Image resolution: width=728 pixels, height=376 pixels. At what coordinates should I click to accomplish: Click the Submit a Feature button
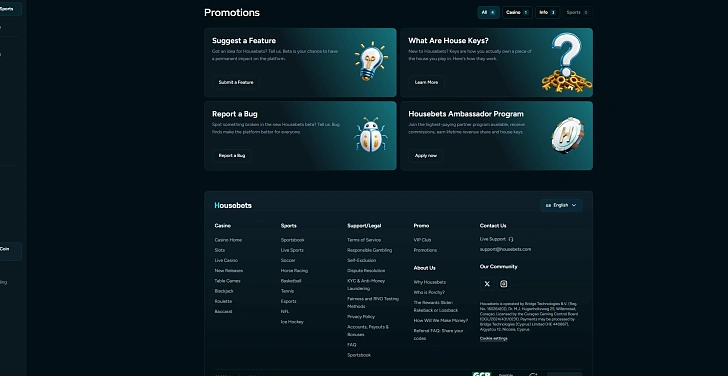click(236, 82)
